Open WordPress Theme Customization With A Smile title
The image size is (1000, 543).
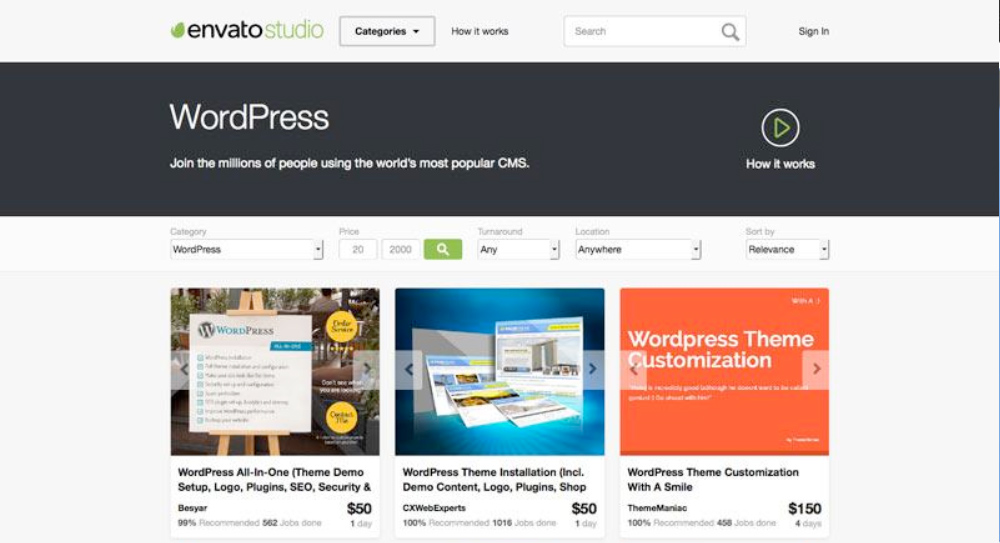[713, 480]
